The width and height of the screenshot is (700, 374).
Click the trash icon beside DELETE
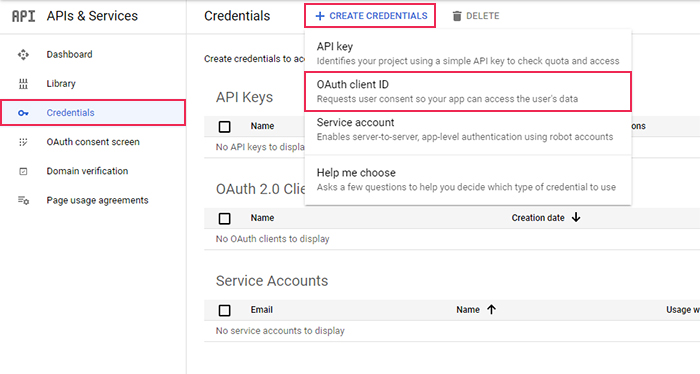tap(457, 16)
